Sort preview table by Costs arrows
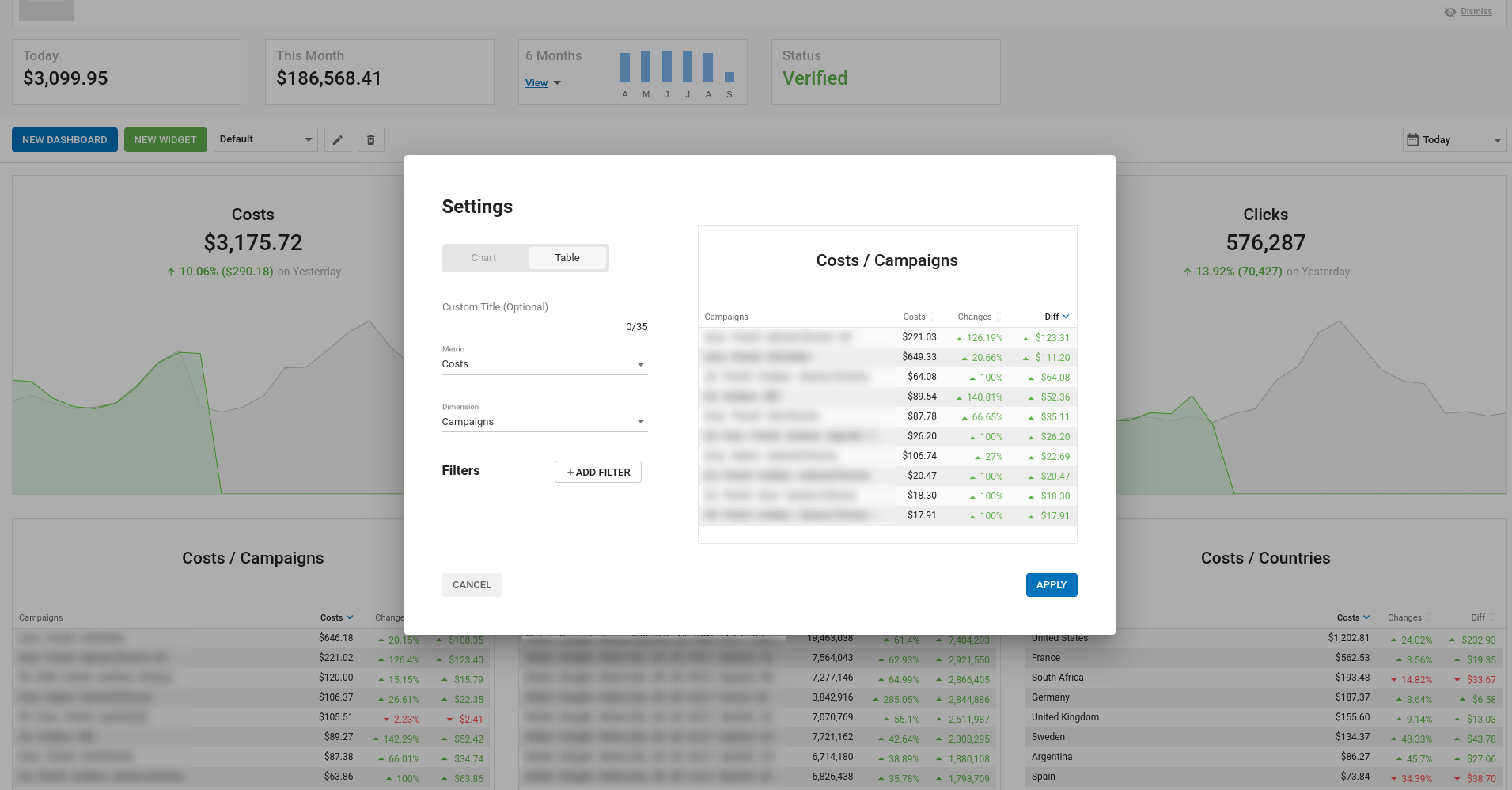This screenshot has height=790, width=1512. tap(932, 317)
